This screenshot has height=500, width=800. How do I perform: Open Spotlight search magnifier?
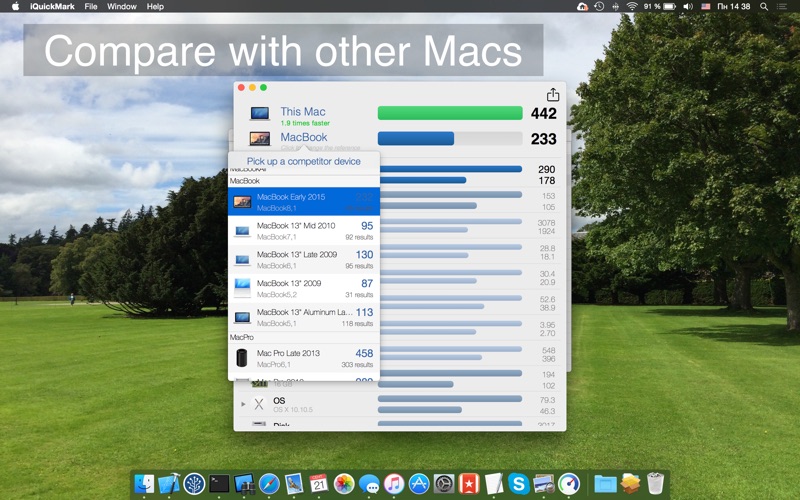[764, 7]
